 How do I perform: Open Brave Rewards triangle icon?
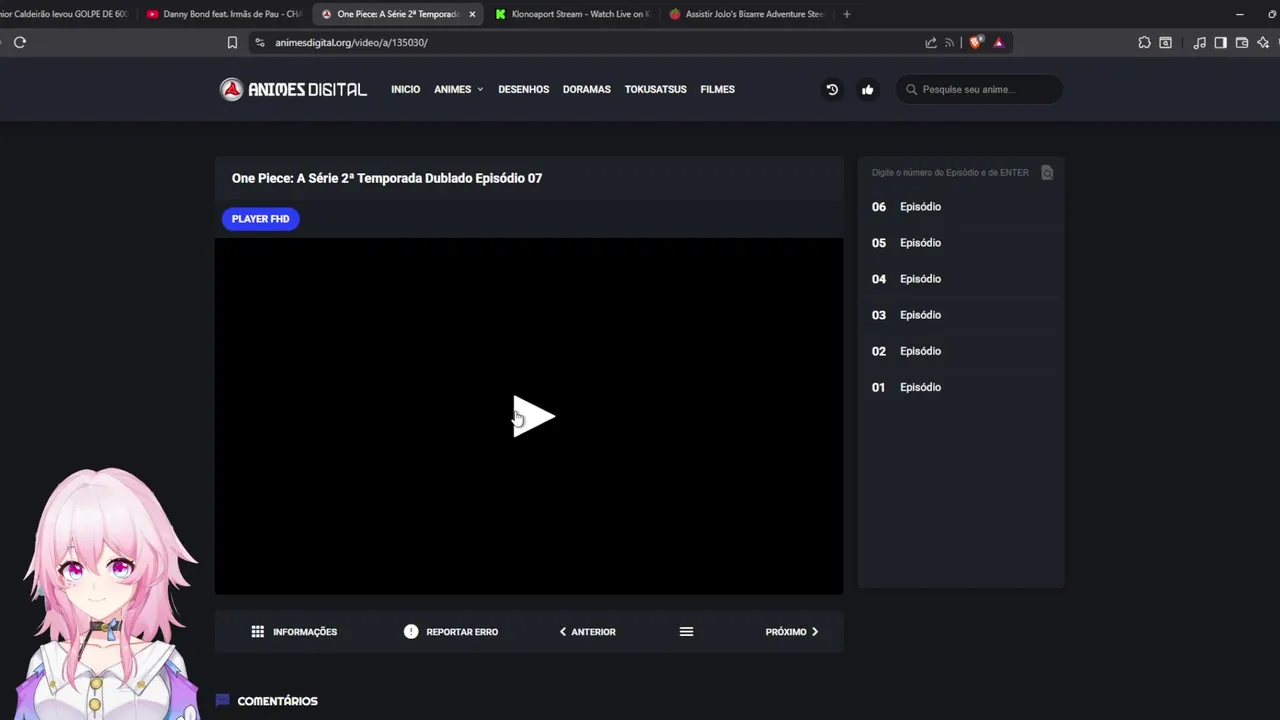(x=998, y=42)
